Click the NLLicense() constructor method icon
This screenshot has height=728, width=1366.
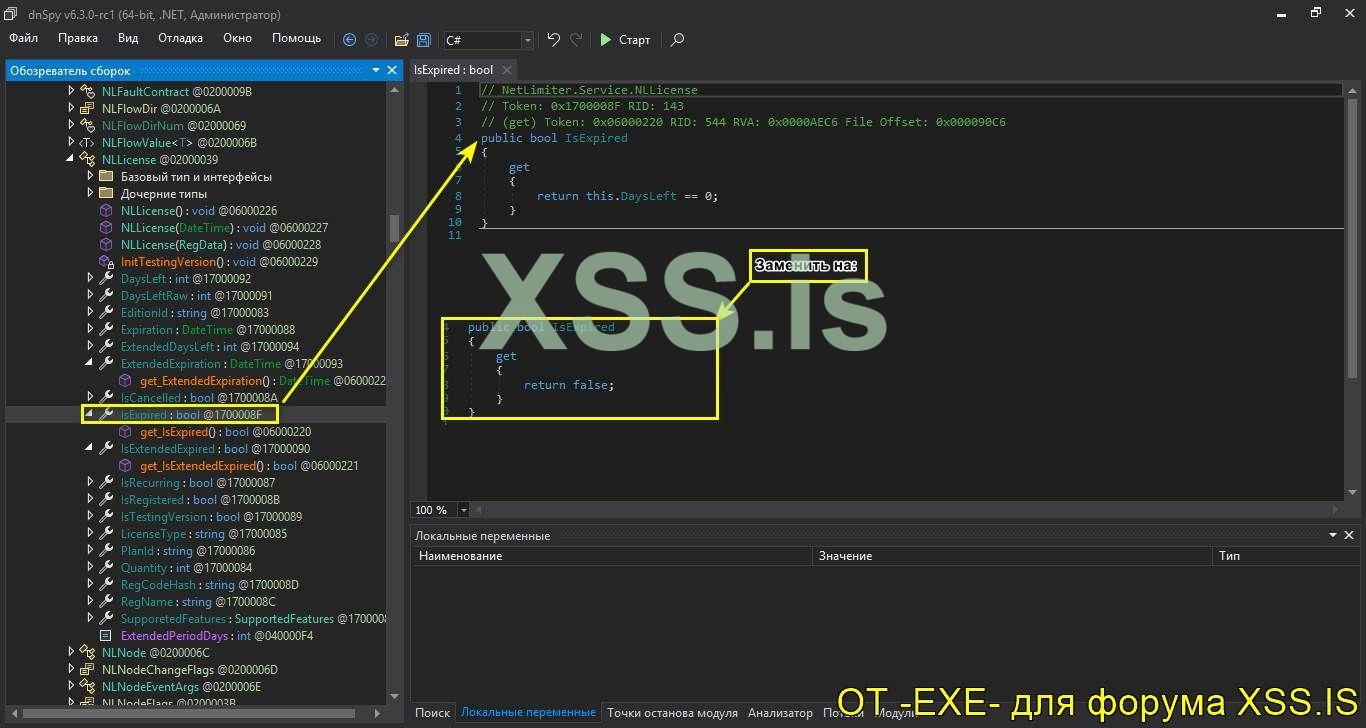point(106,210)
